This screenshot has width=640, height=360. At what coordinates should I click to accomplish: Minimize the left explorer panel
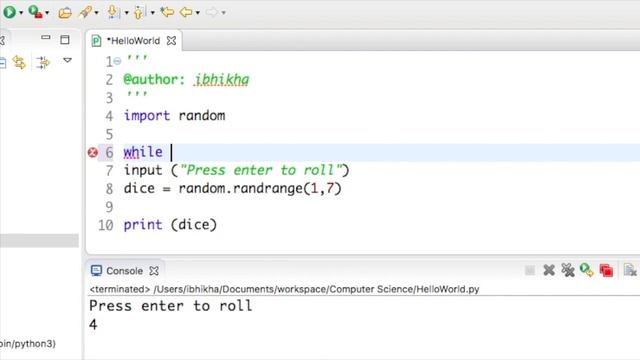[x=46, y=38]
